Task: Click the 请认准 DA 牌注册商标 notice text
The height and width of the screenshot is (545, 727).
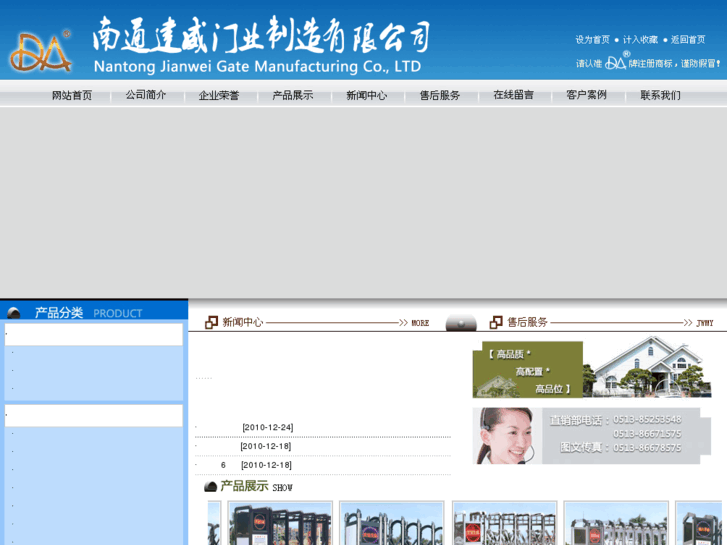Action: click(x=648, y=62)
